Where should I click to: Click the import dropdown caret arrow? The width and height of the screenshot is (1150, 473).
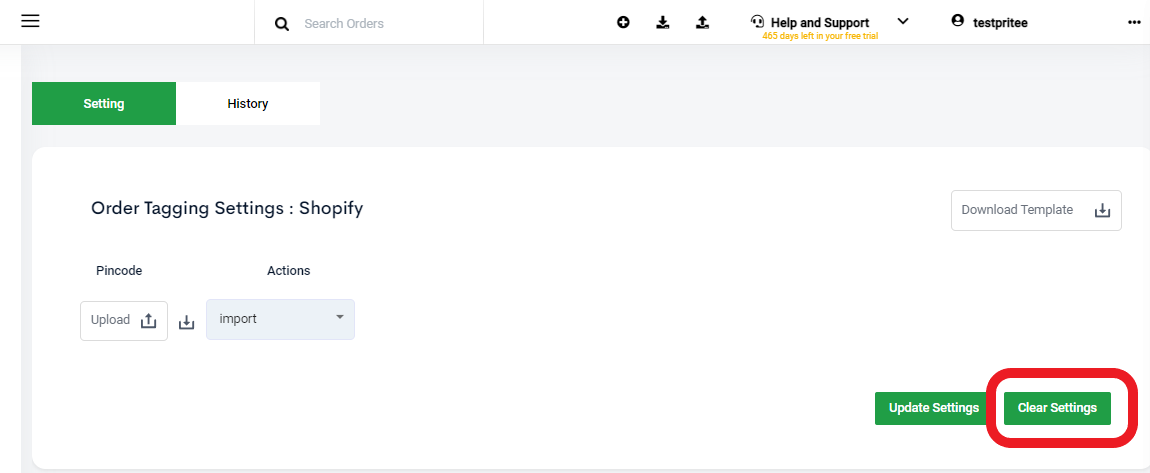[x=340, y=318]
